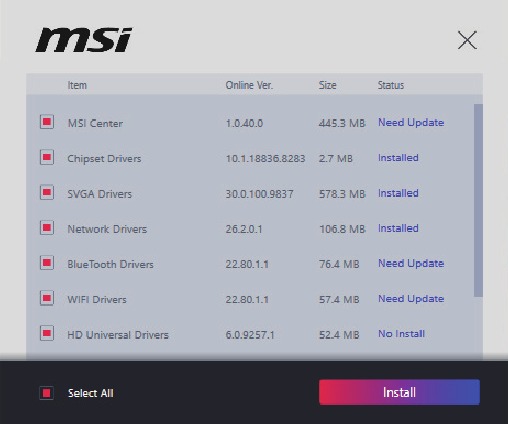Click the Status column header

coord(391,85)
